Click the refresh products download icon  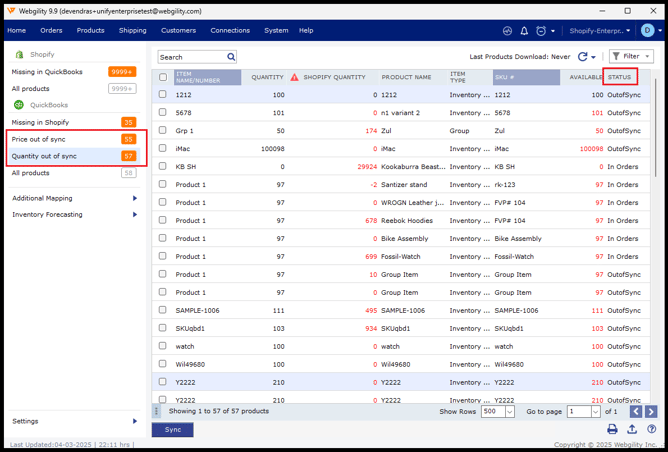click(x=583, y=57)
